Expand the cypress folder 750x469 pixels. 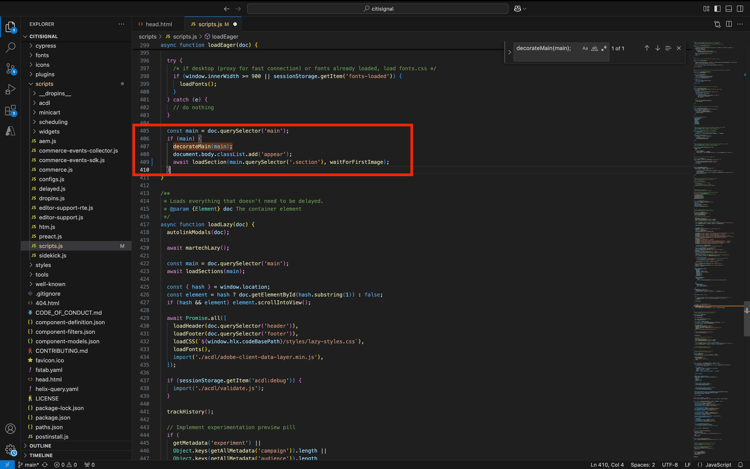click(x=45, y=46)
